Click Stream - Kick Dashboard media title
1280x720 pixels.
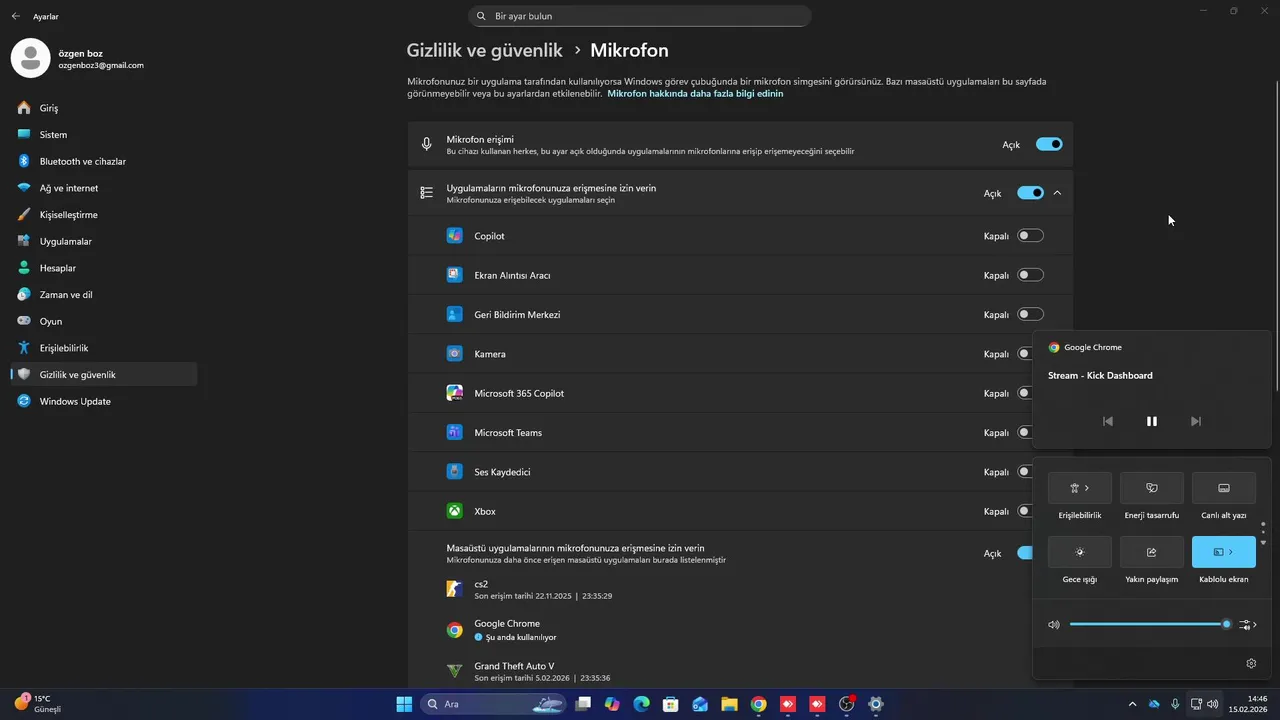click(1100, 376)
